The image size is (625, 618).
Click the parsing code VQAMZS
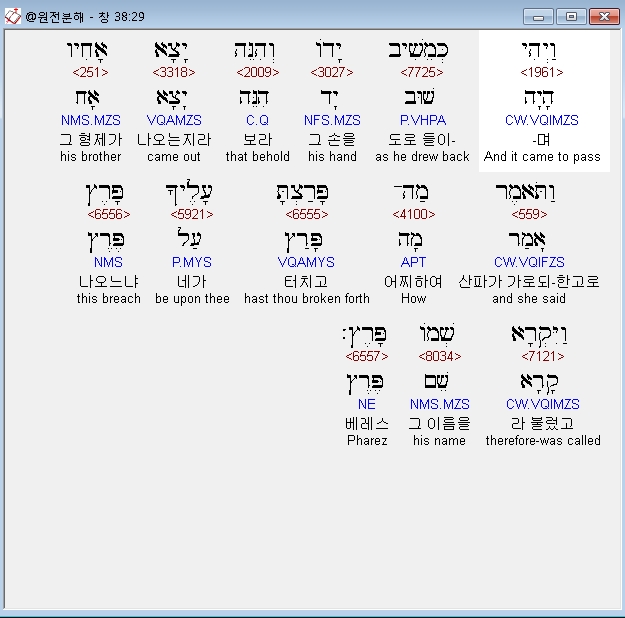tap(174, 120)
